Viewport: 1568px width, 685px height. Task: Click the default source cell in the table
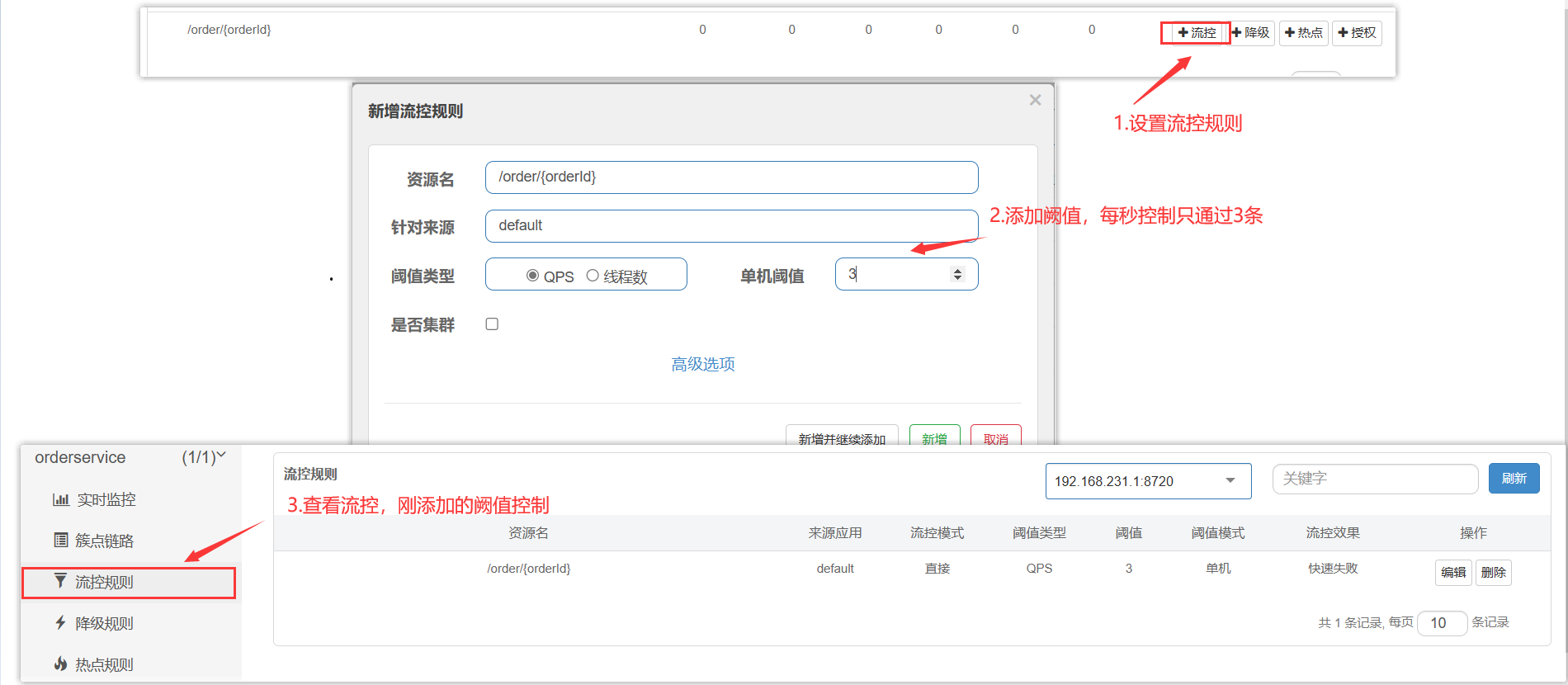(x=835, y=569)
